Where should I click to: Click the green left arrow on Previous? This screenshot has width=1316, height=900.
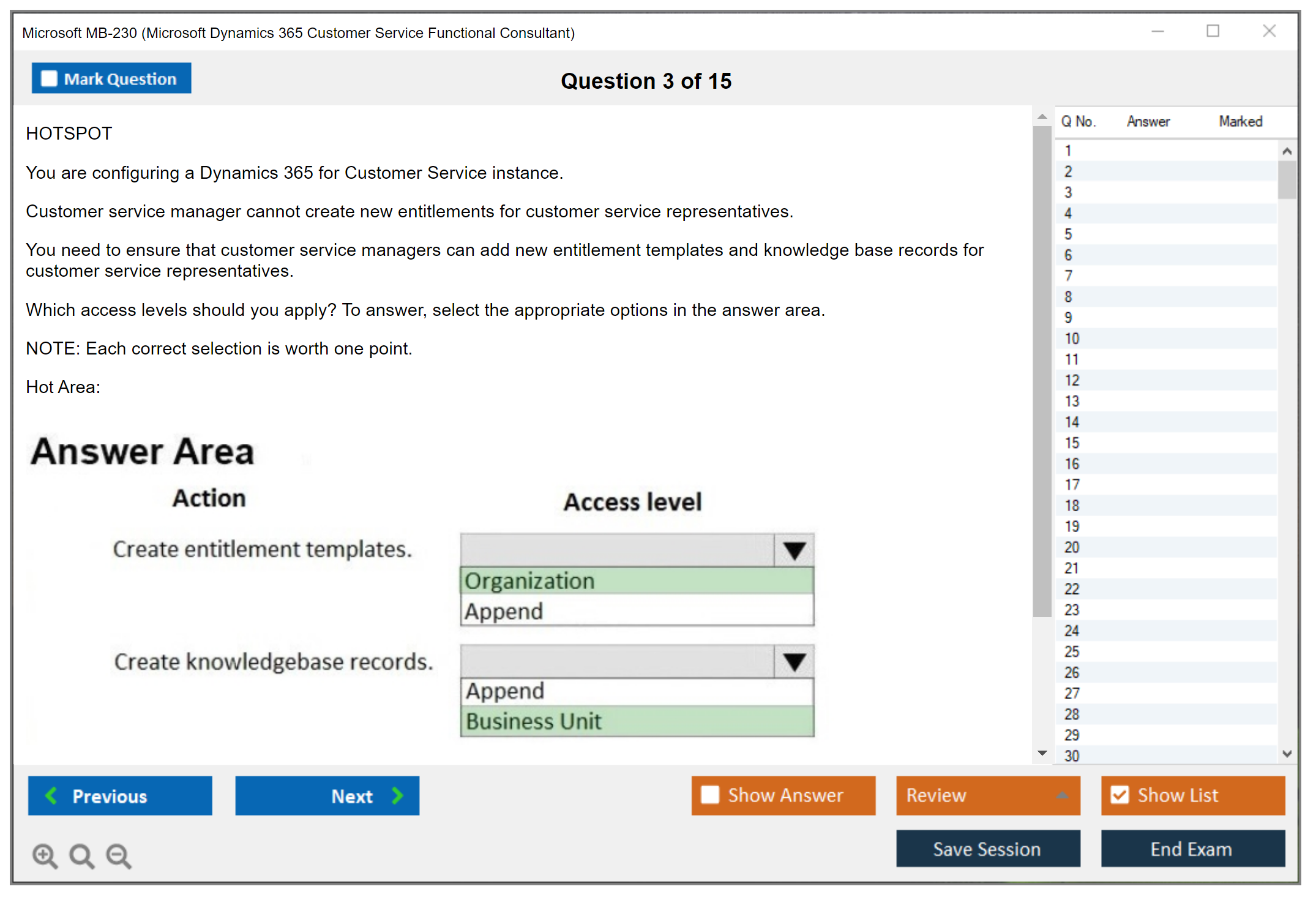(x=51, y=795)
